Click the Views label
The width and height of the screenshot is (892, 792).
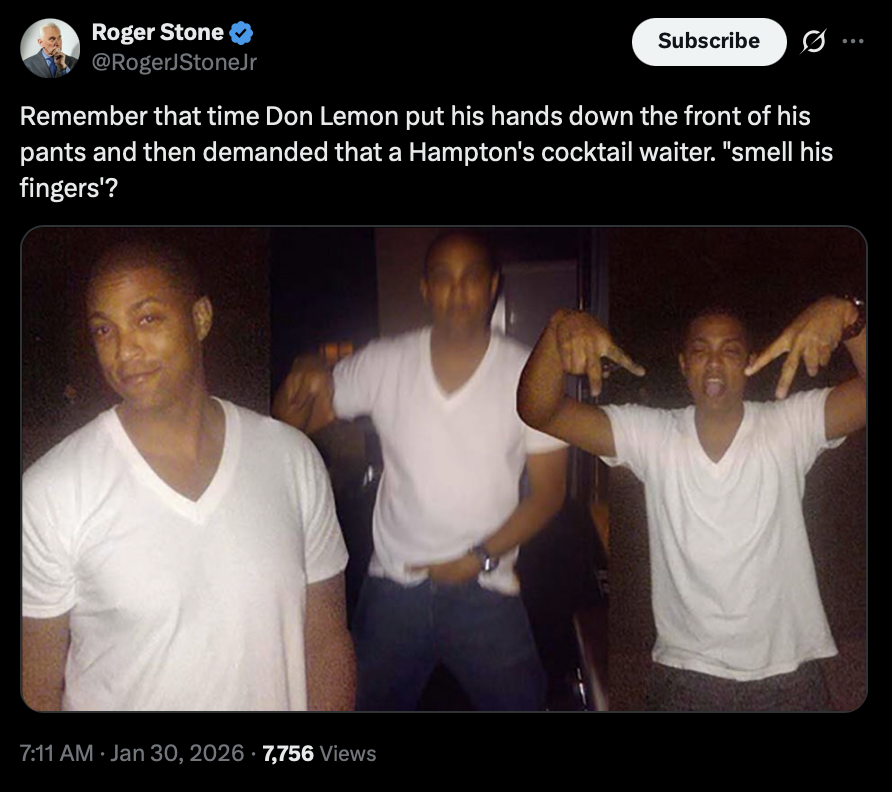348,753
